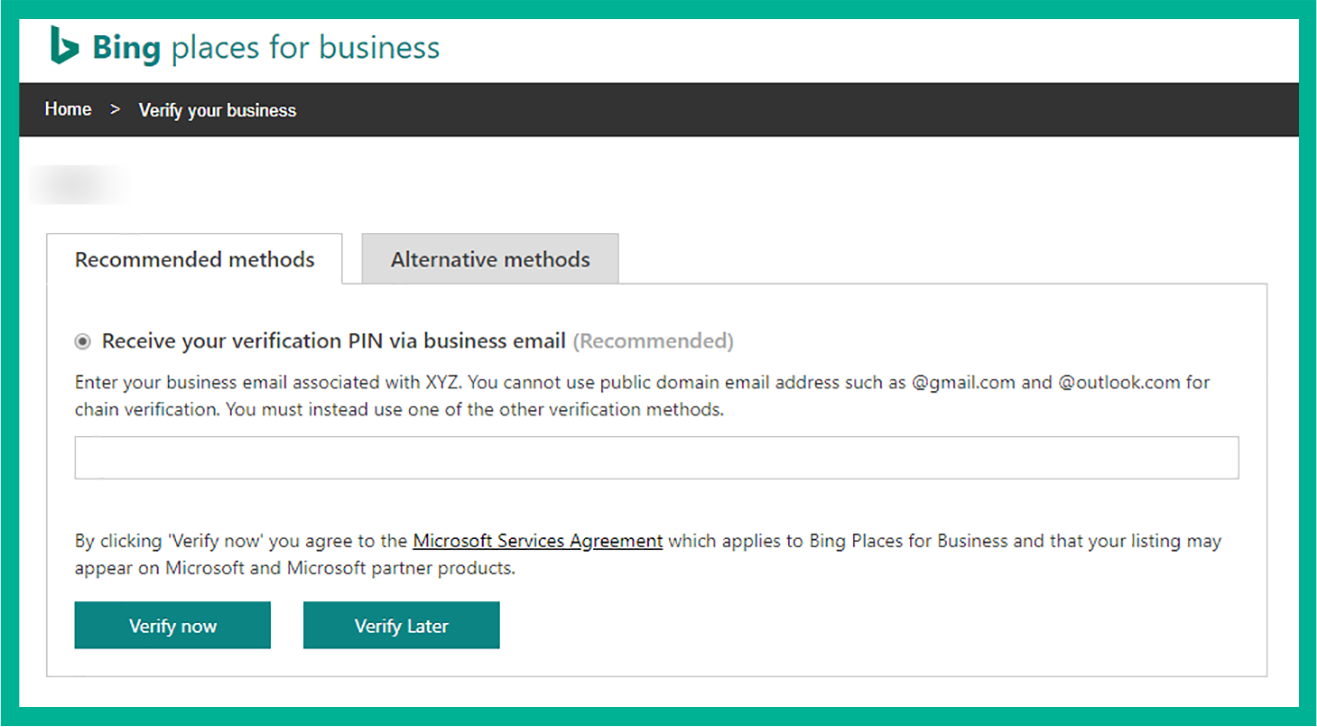Open Verify your business breadcrumb
This screenshot has height=727, width=1317.
click(x=217, y=110)
